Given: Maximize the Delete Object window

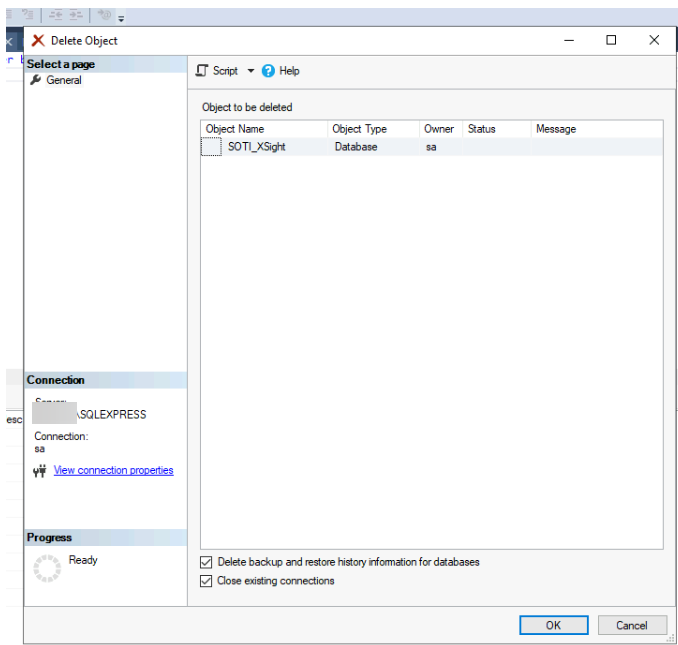Looking at the screenshot, I should (611, 40).
